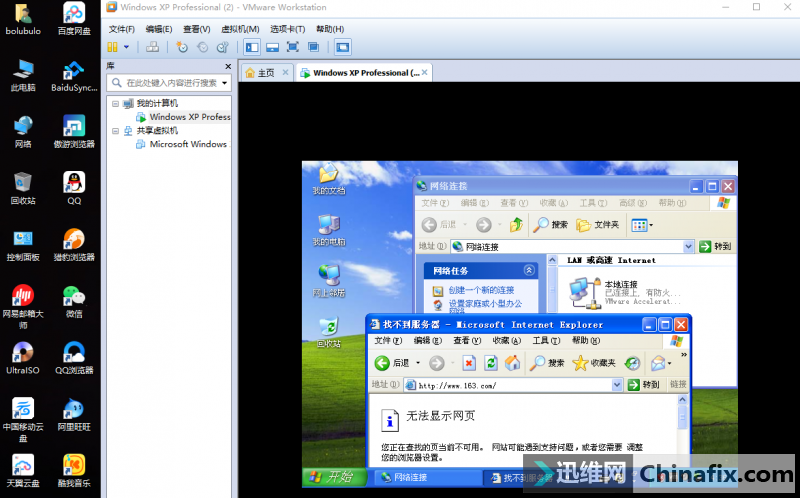
Task: Open 网上邻居 icon on XP desktop
Action: [329, 281]
